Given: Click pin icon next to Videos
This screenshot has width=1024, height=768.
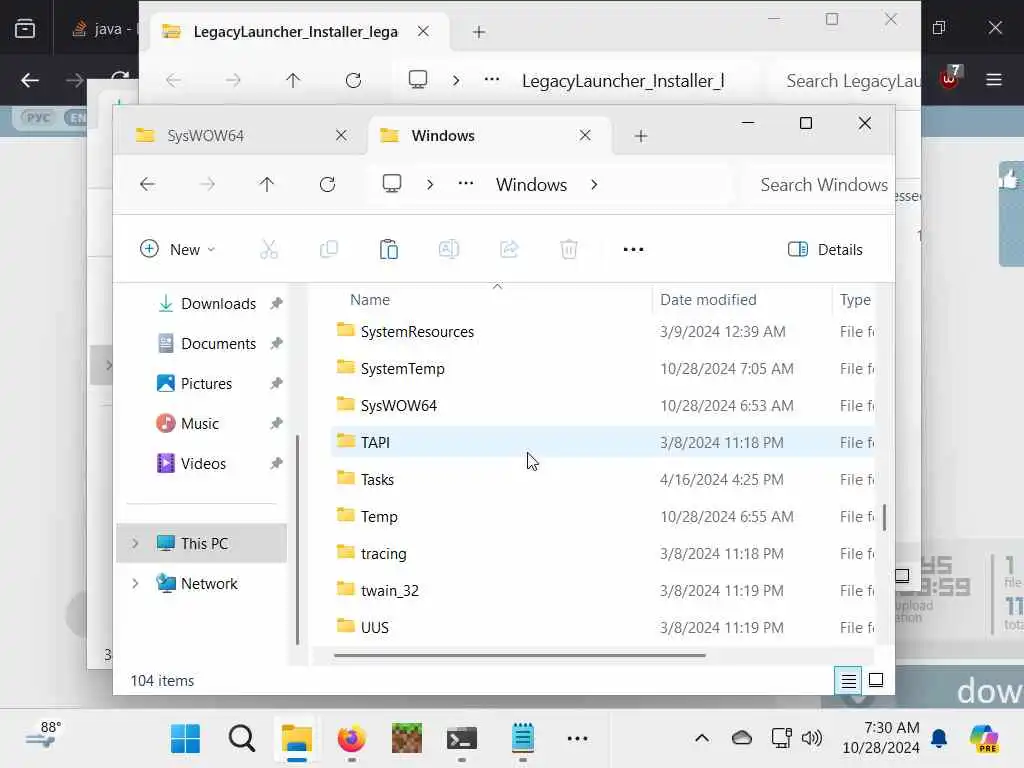Looking at the screenshot, I should coord(276,464).
